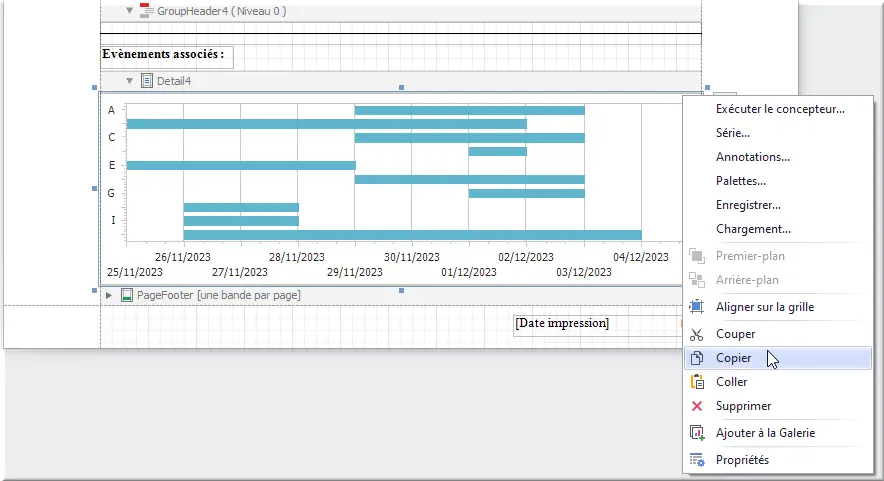The image size is (884, 481).
Task: Click the Premier-plan icon
Action: 697,256
